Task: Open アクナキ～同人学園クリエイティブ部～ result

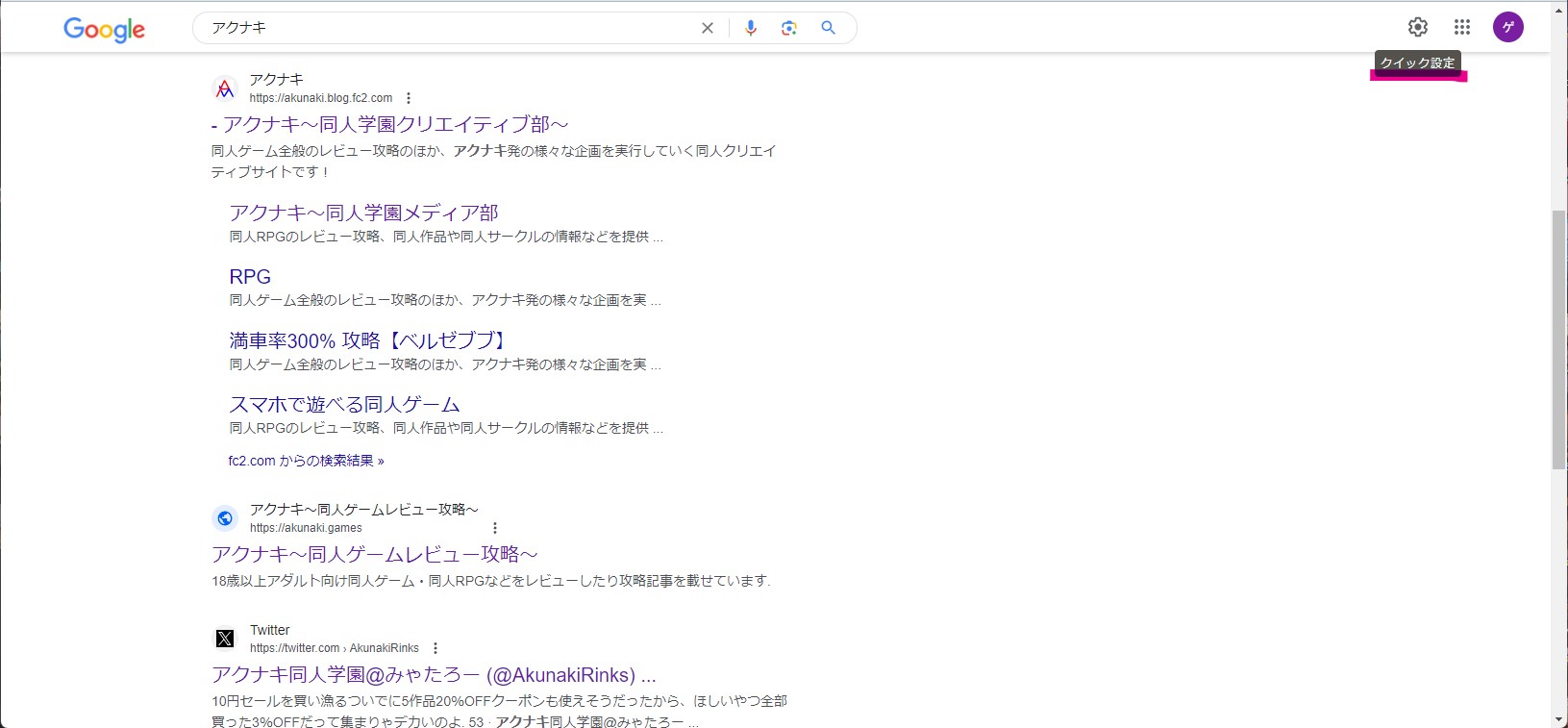Action: (x=389, y=124)
